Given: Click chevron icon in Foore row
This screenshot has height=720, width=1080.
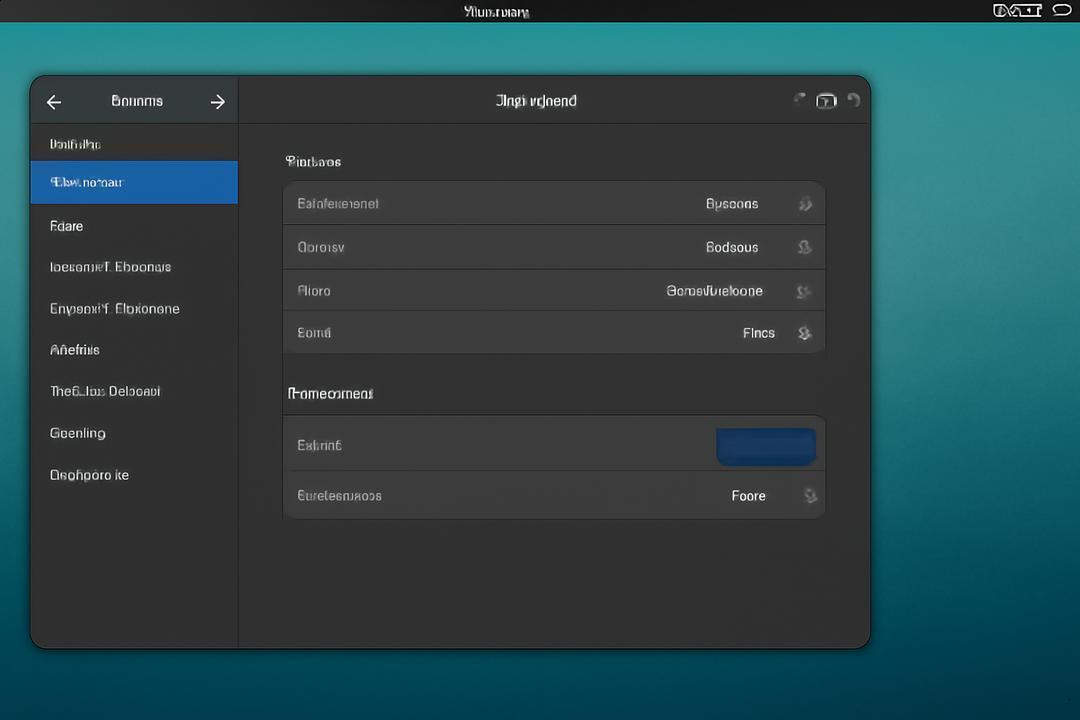Looking at the screenshot, I should tap(810, 496).
